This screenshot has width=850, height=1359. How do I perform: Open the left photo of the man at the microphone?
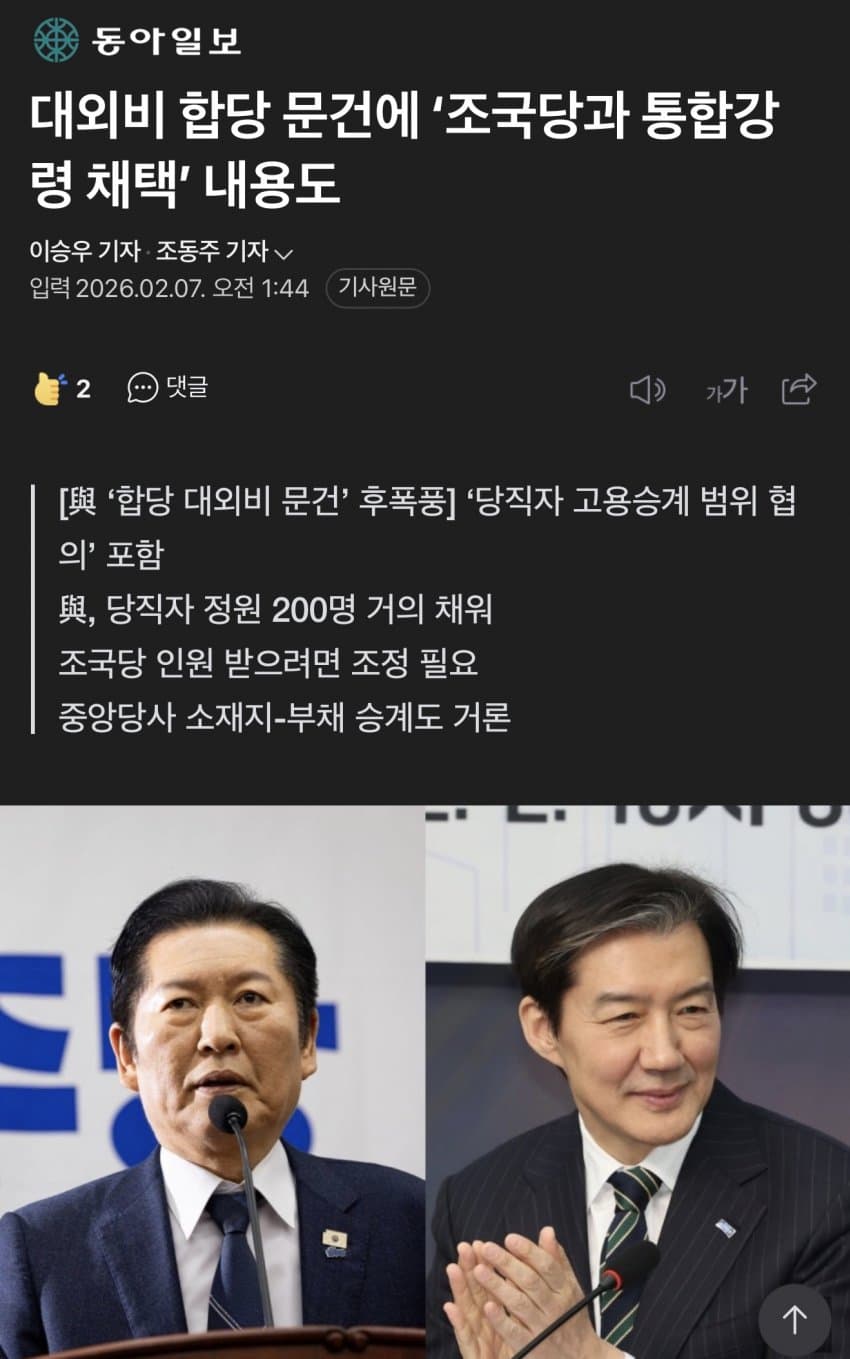(x=212, y=1082)
